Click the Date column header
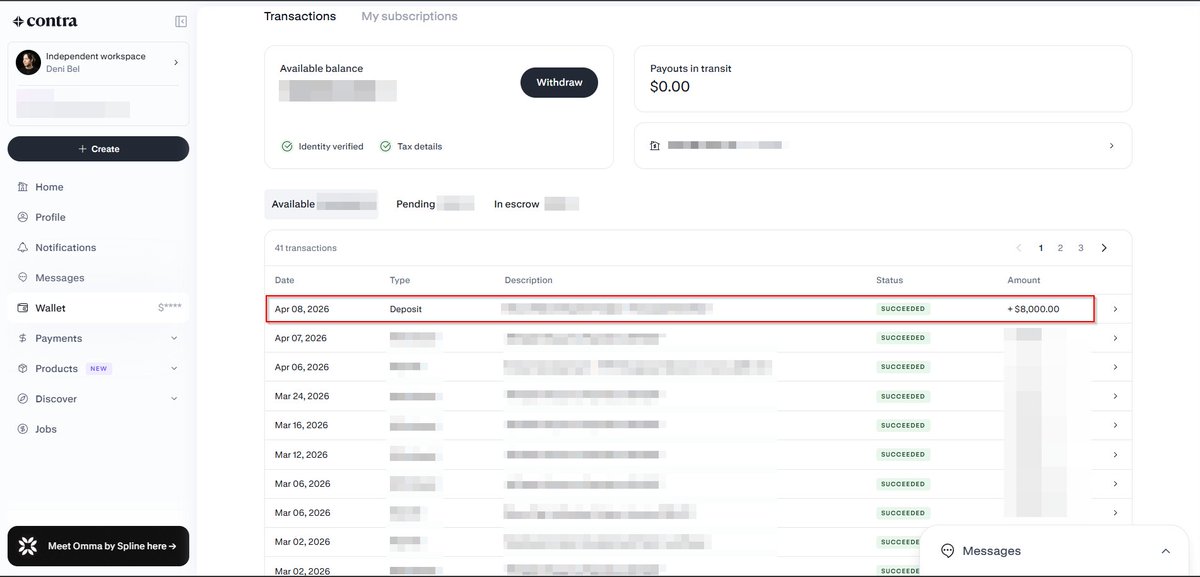Screen dimensions: 1200x577 click(285, 280)
